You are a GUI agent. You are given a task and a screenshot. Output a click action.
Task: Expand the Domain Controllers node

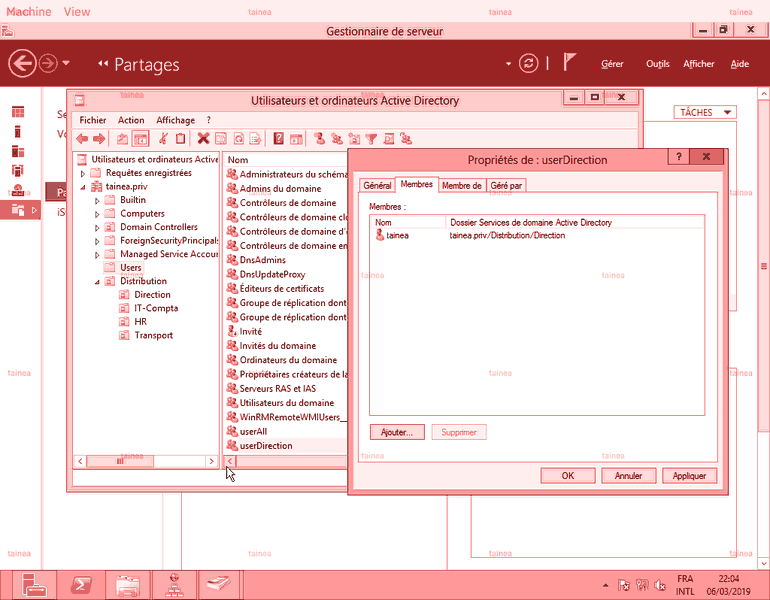[97, 228]
